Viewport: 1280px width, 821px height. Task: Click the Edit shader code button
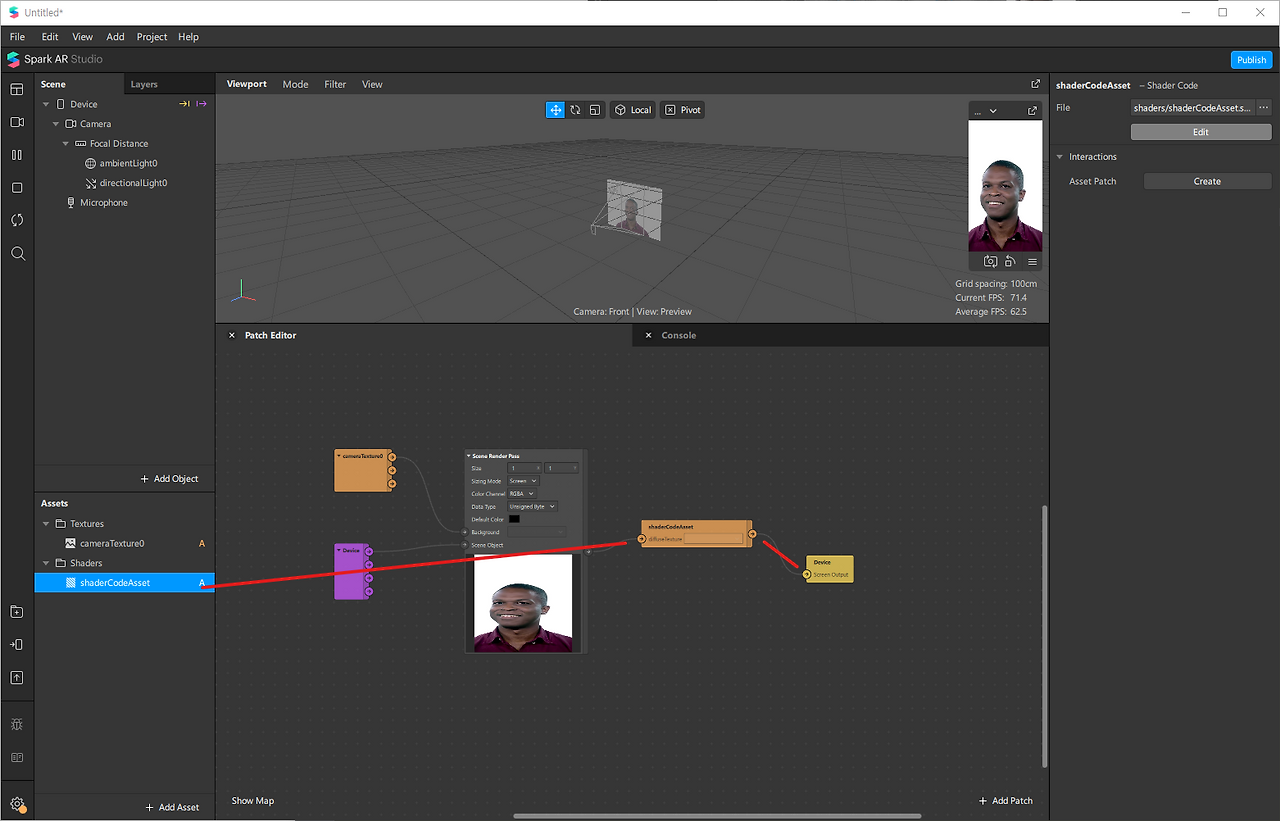[1201, 132]
